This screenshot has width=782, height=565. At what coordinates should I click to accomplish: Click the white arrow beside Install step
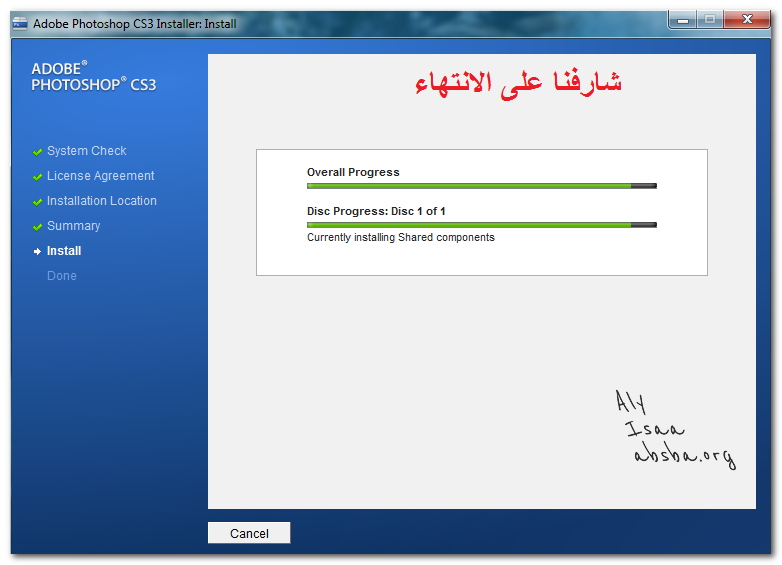coord(37,252)
